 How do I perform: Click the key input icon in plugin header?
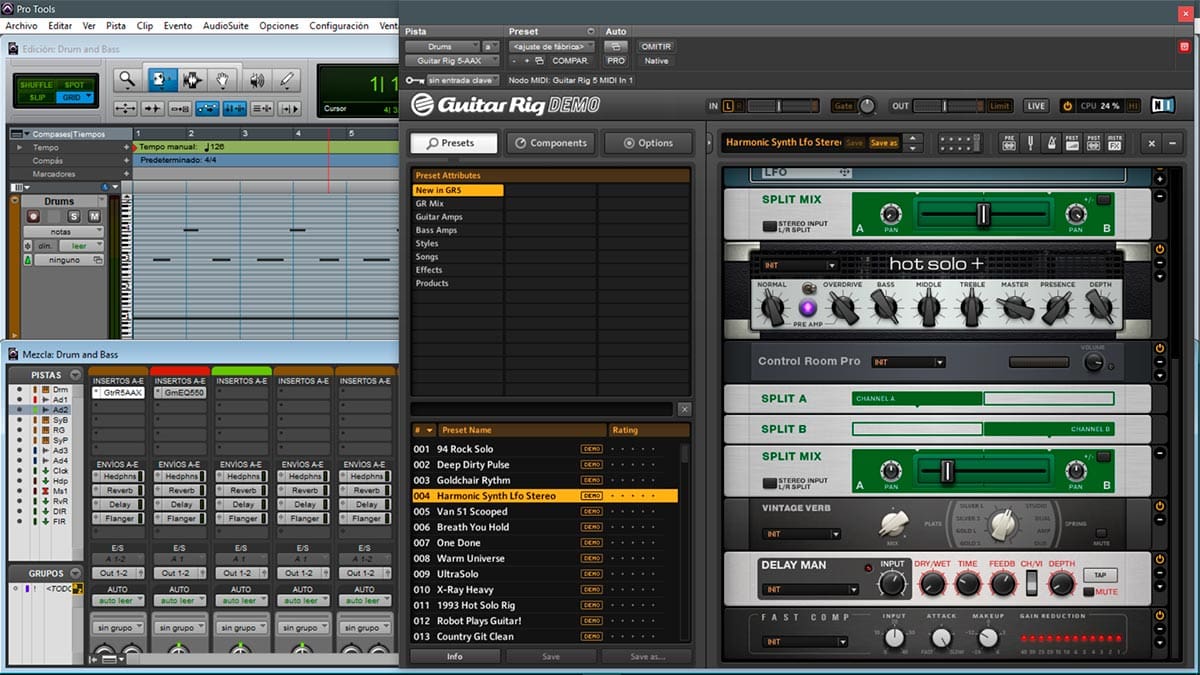[x=413, y=79]
